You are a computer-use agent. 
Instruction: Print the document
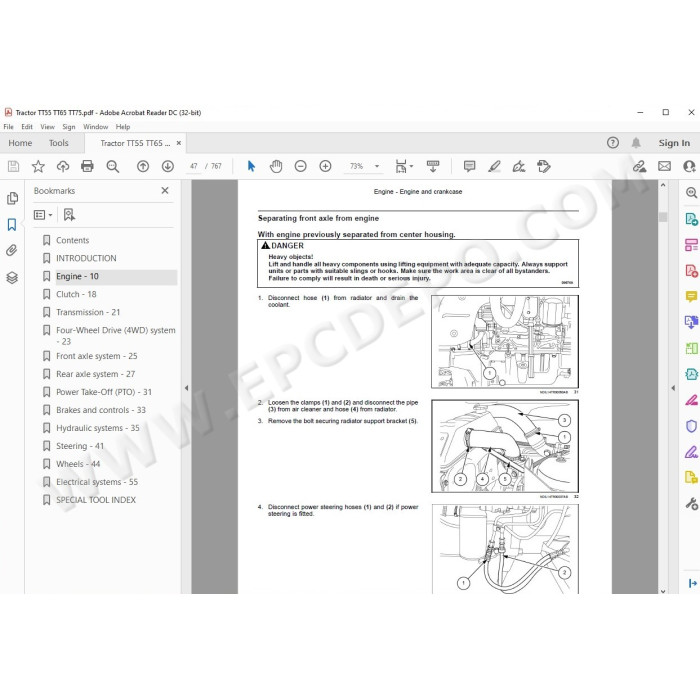[x=87, y=167]
